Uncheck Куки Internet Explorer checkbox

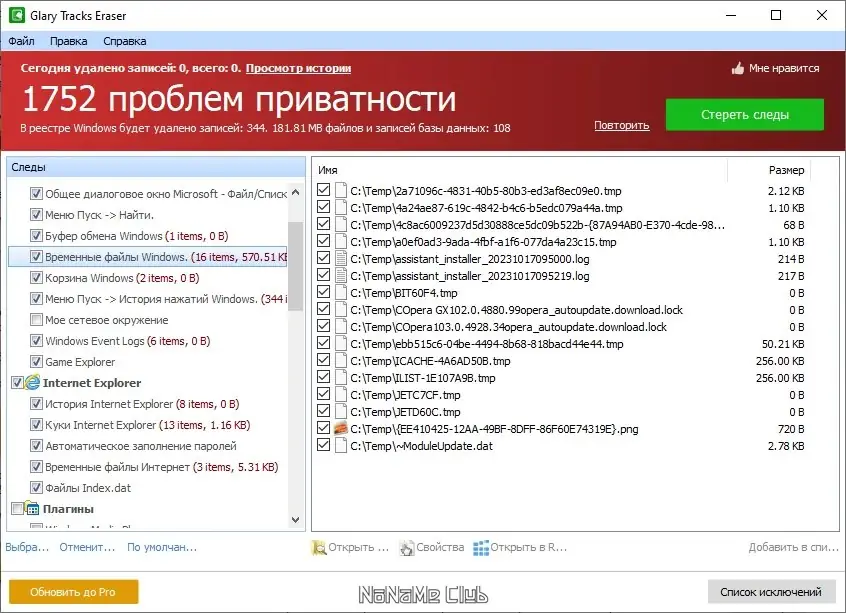(36, 425)
